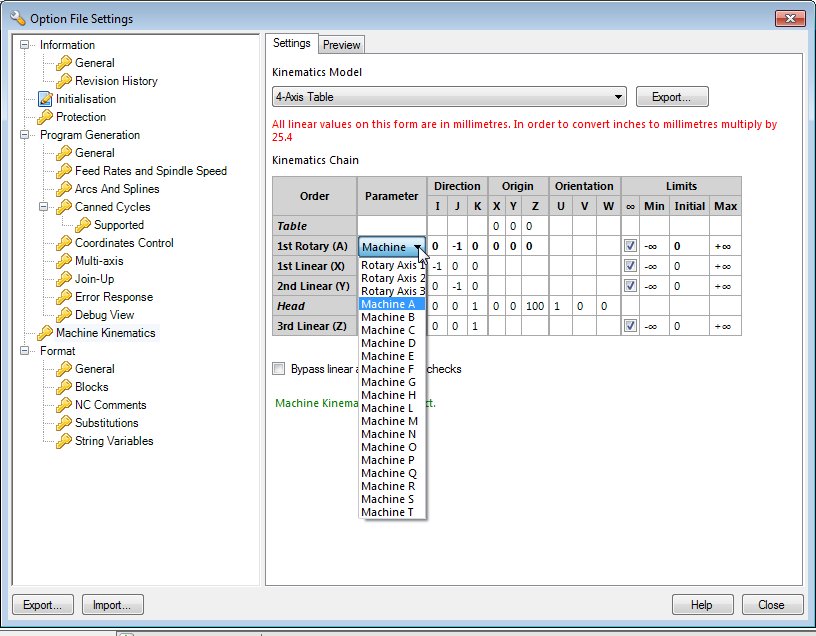Click the wrench icon in the title bar
816x636 pixels.
[x=18, y=18]
